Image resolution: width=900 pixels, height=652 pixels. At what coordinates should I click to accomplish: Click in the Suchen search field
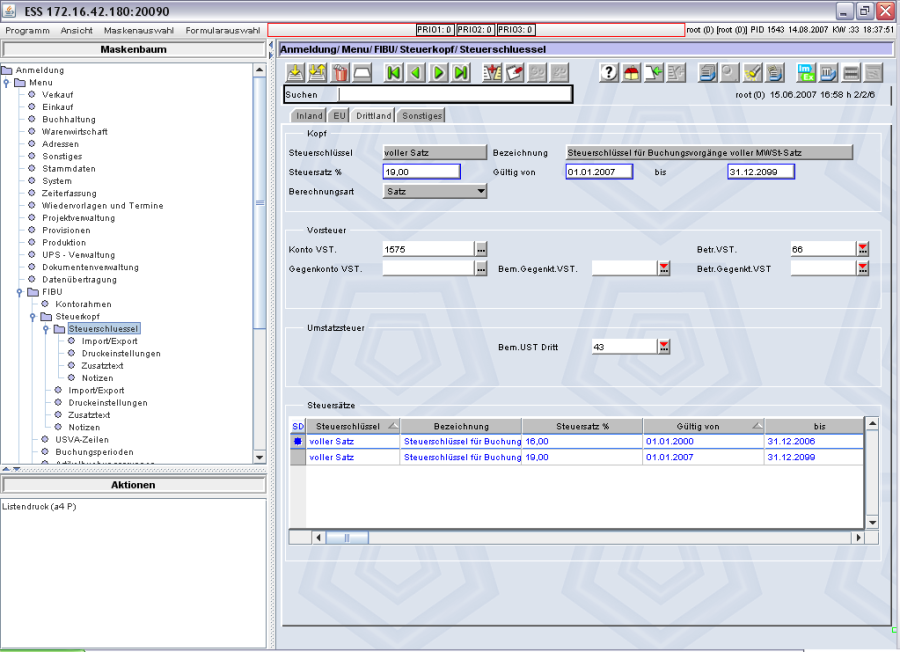[x=455, y=95]
